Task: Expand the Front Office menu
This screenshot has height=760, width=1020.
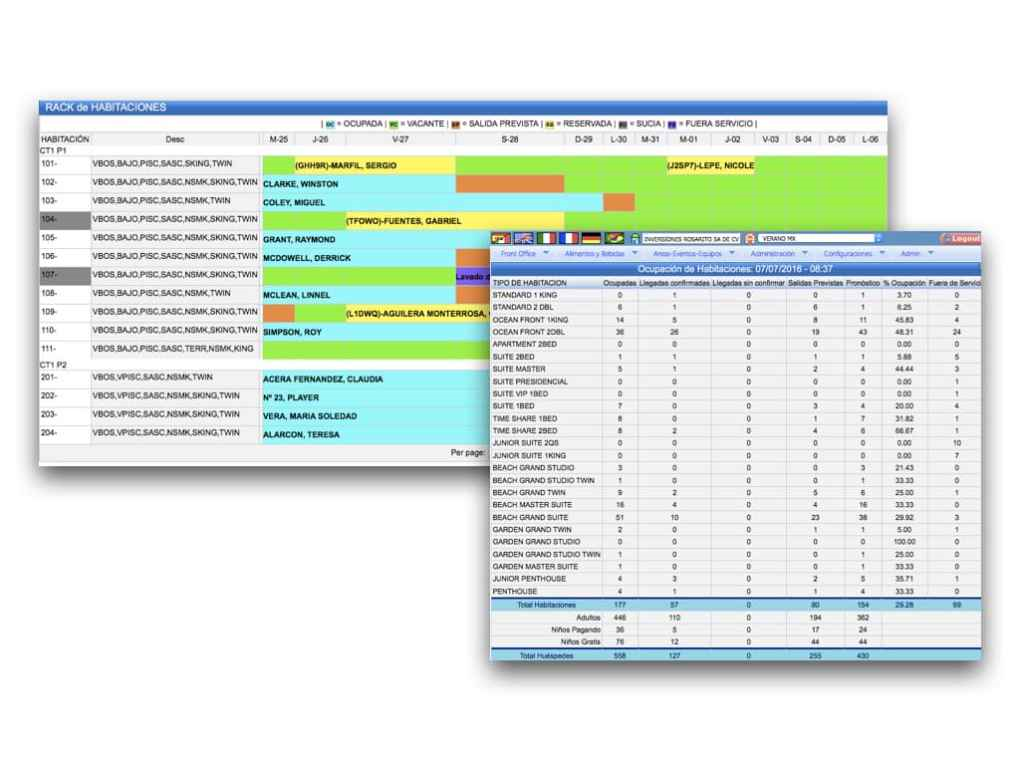Action: tap(524, 254)
